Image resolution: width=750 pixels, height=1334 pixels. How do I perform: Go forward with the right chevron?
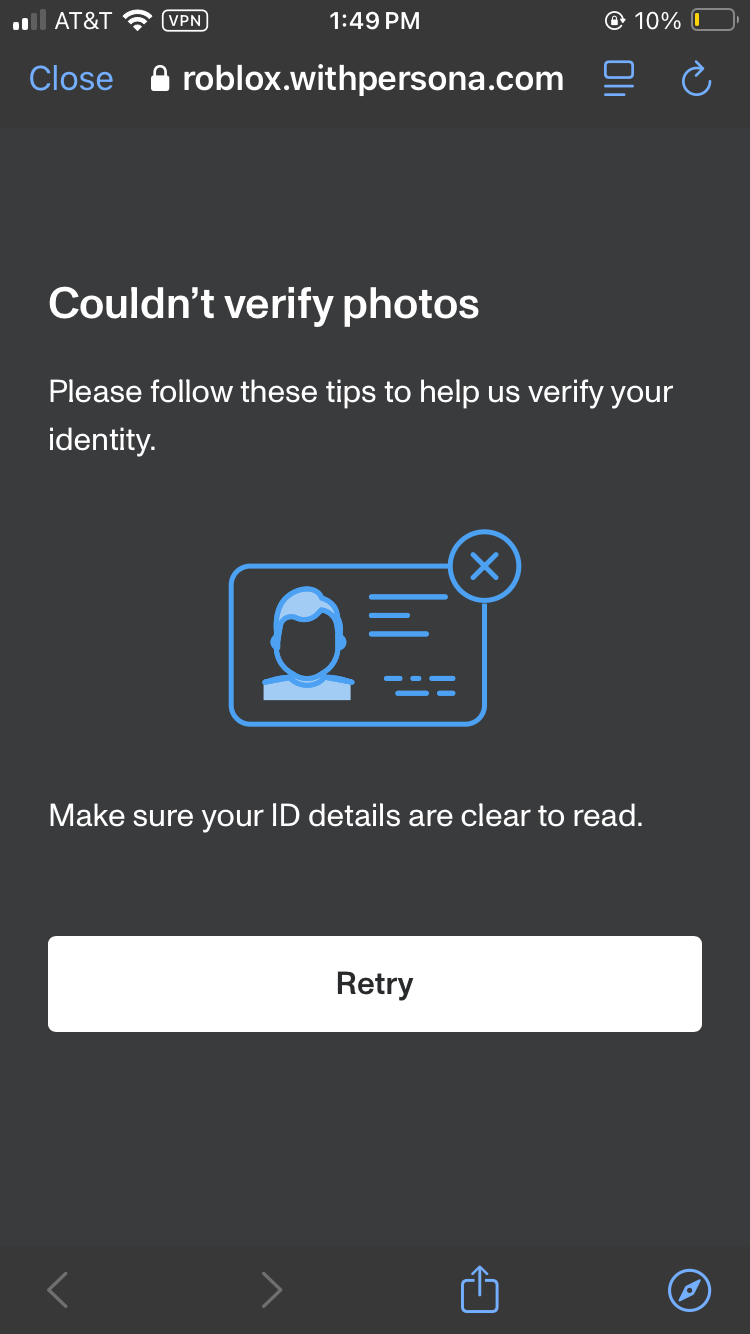(271, 1290)
